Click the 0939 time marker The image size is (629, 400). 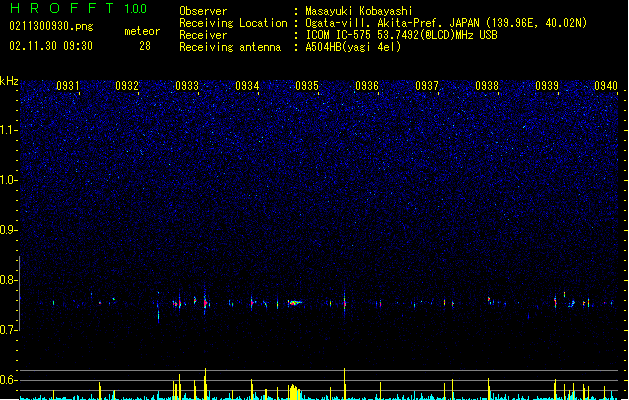click(x=547, y=86)
